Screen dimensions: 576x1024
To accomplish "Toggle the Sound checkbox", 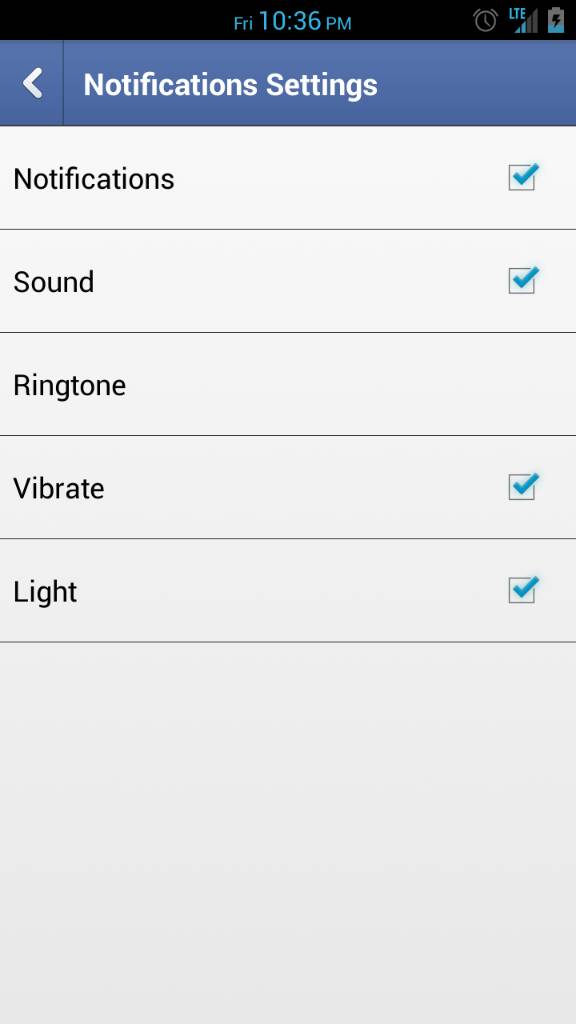I will click(x=523, y=280).
